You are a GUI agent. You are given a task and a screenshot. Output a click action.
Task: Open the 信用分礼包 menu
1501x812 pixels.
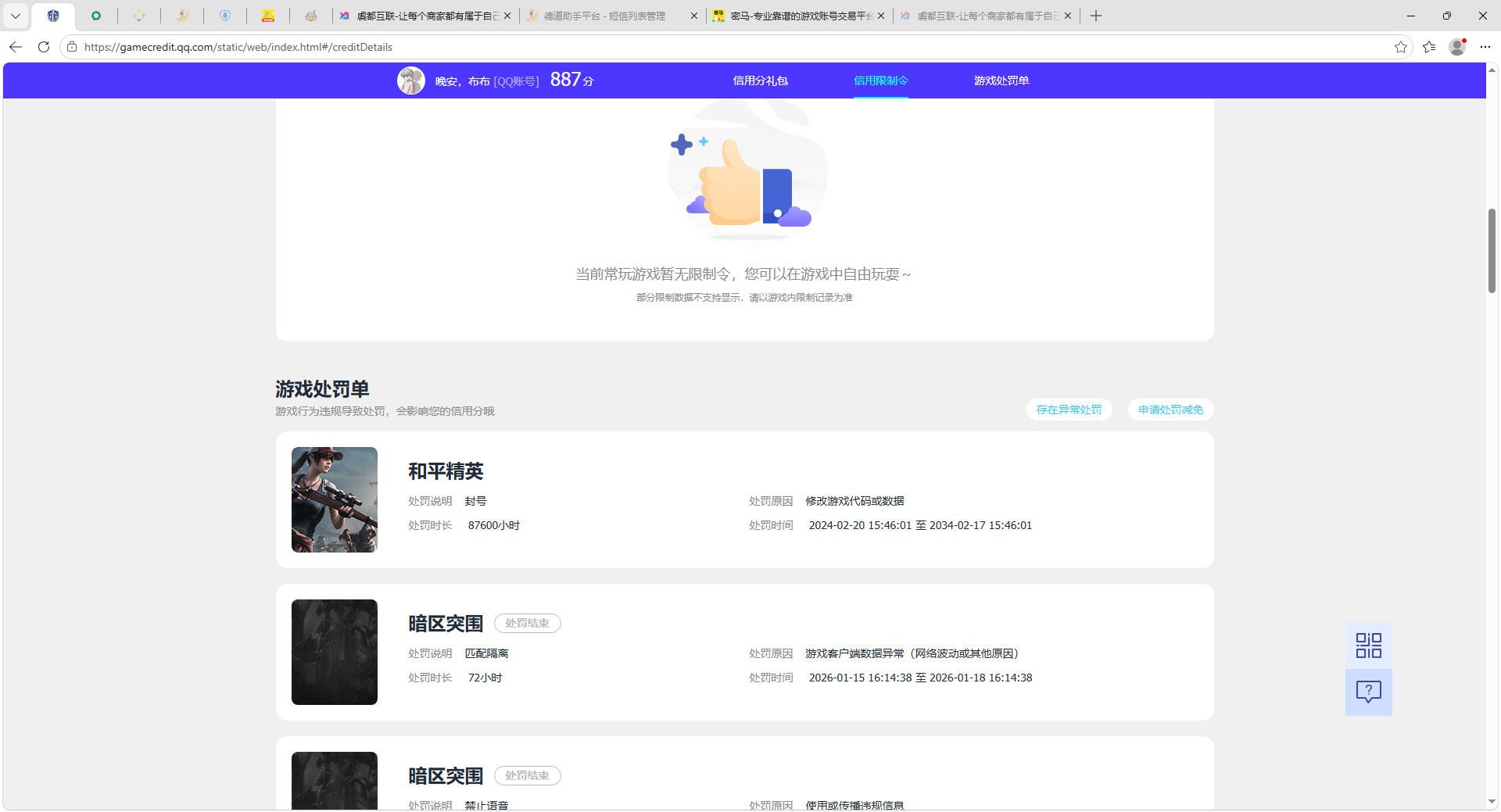point(760,80)
